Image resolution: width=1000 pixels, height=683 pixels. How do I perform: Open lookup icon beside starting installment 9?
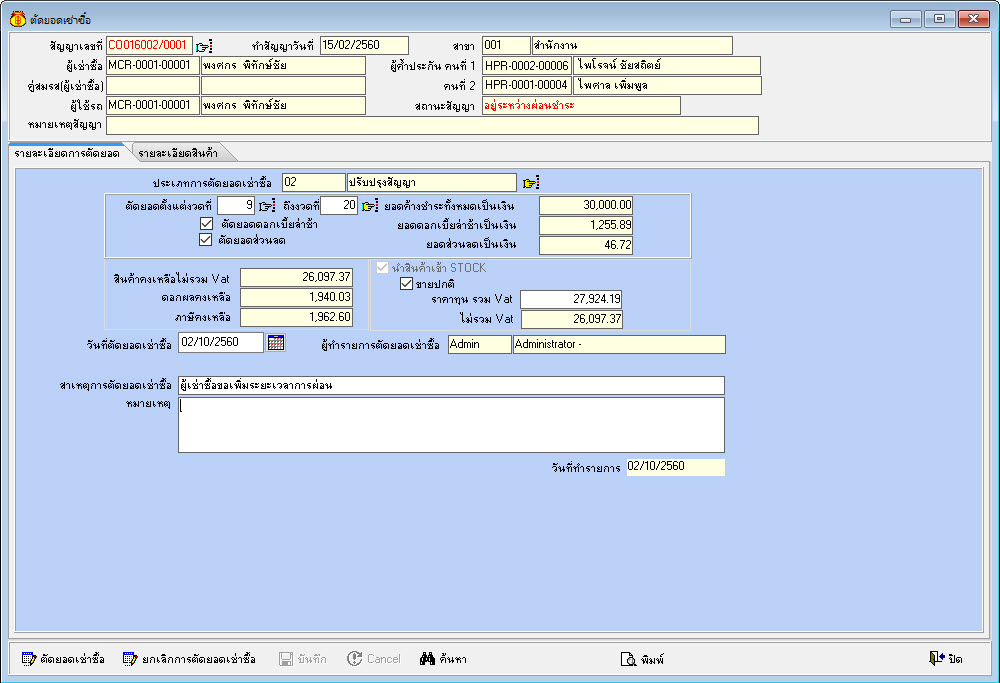pyautogui.click(x=267, y=206)
